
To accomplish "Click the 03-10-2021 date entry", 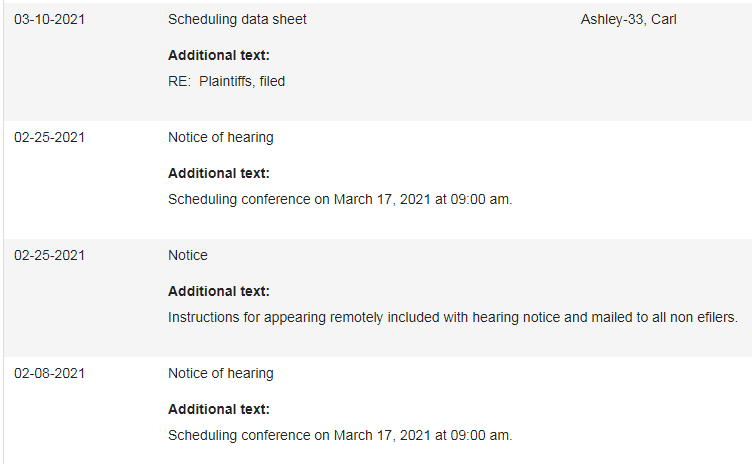I will [x=49, y=19].
